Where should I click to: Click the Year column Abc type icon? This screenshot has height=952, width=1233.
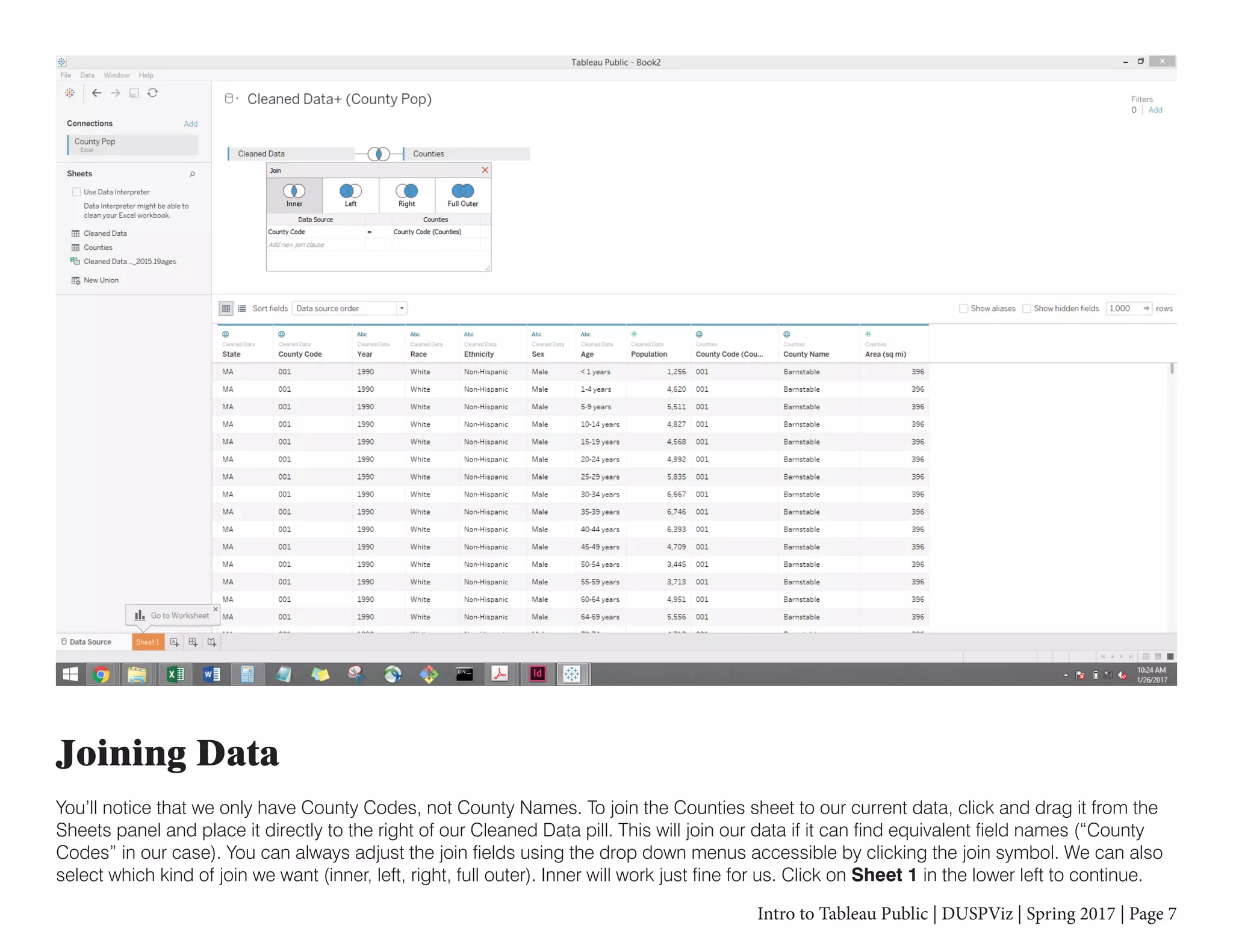(x=362, y=335)
